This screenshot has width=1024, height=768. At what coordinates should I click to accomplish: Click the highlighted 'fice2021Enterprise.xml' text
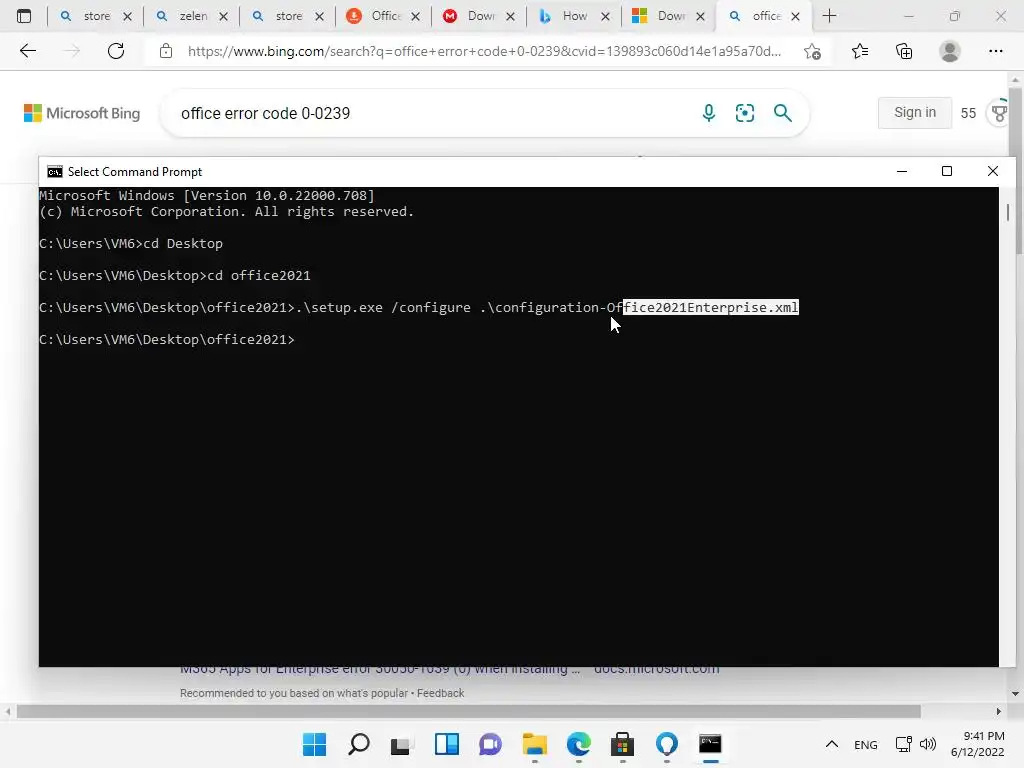(x=711, y=307)
